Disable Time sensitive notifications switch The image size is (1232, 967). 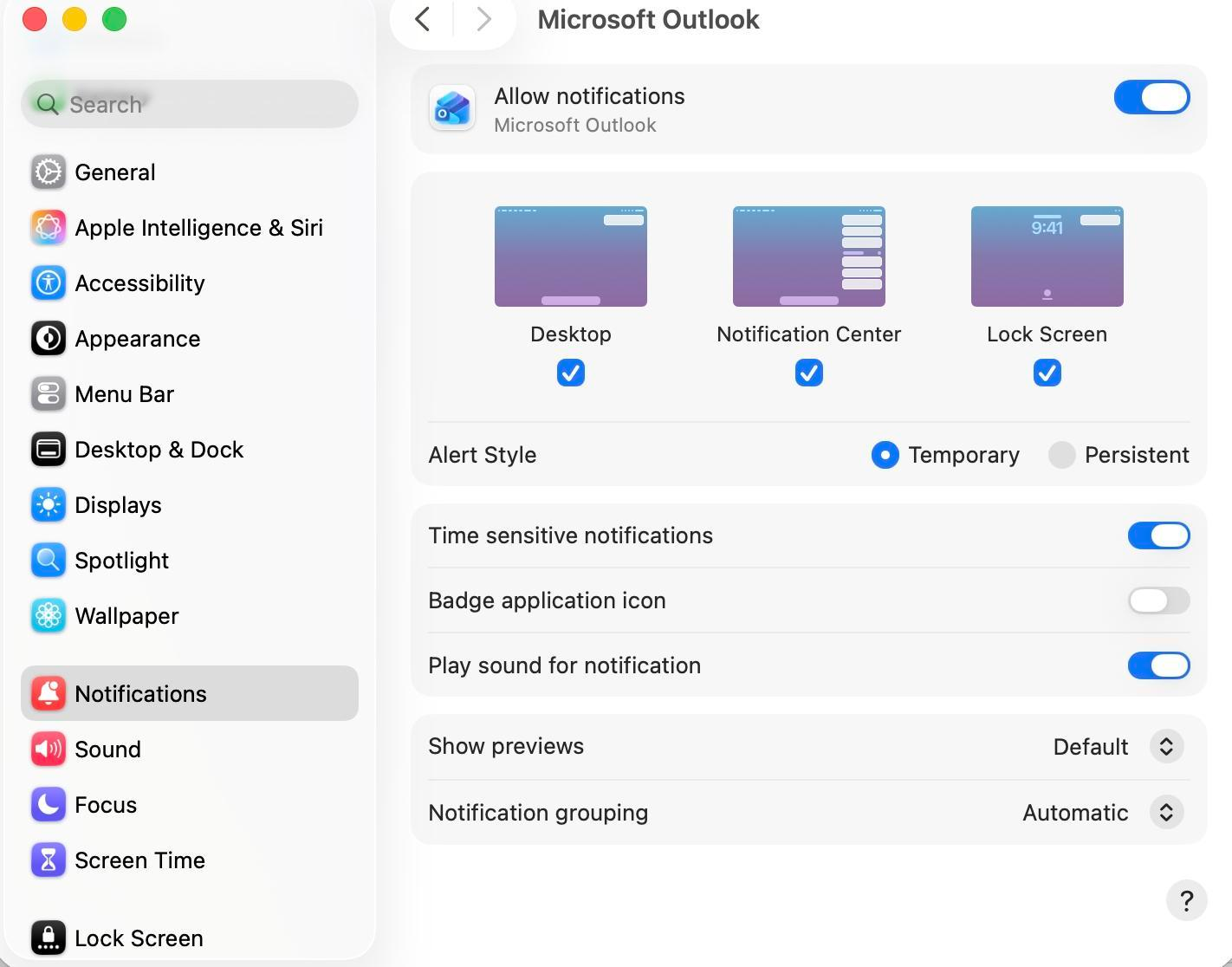coord(1159,535)
